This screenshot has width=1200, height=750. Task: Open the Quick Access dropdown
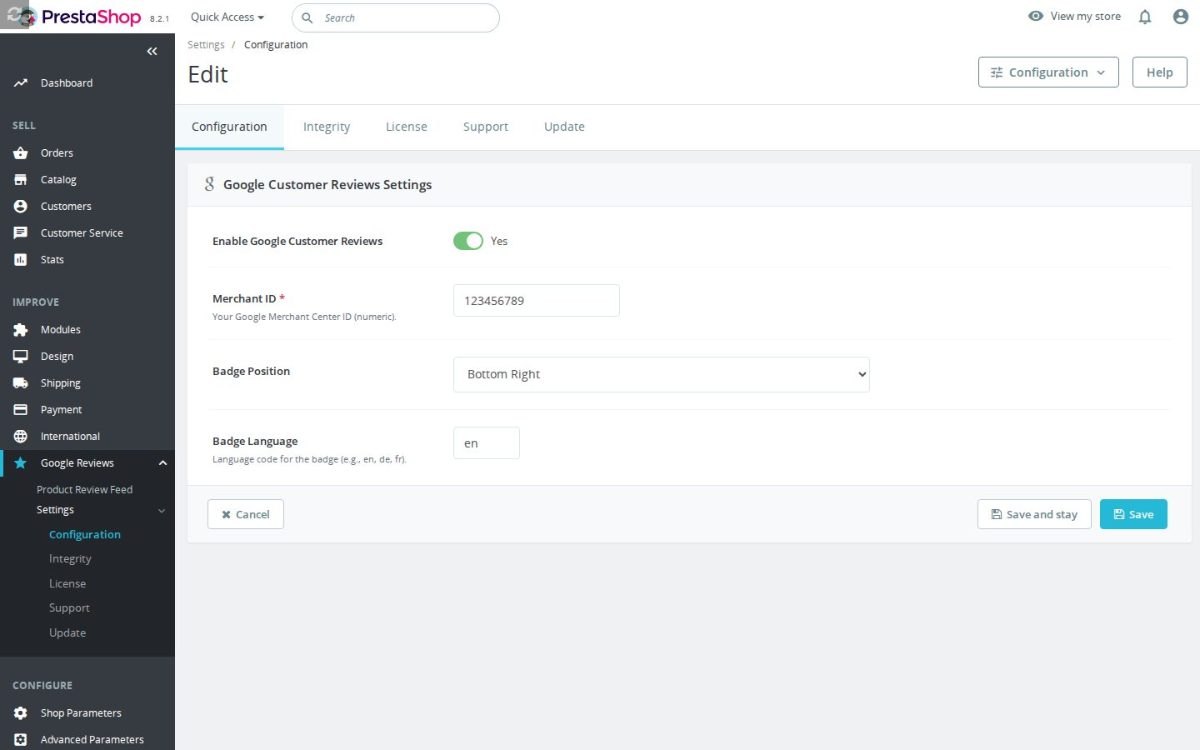coord(227,17)
